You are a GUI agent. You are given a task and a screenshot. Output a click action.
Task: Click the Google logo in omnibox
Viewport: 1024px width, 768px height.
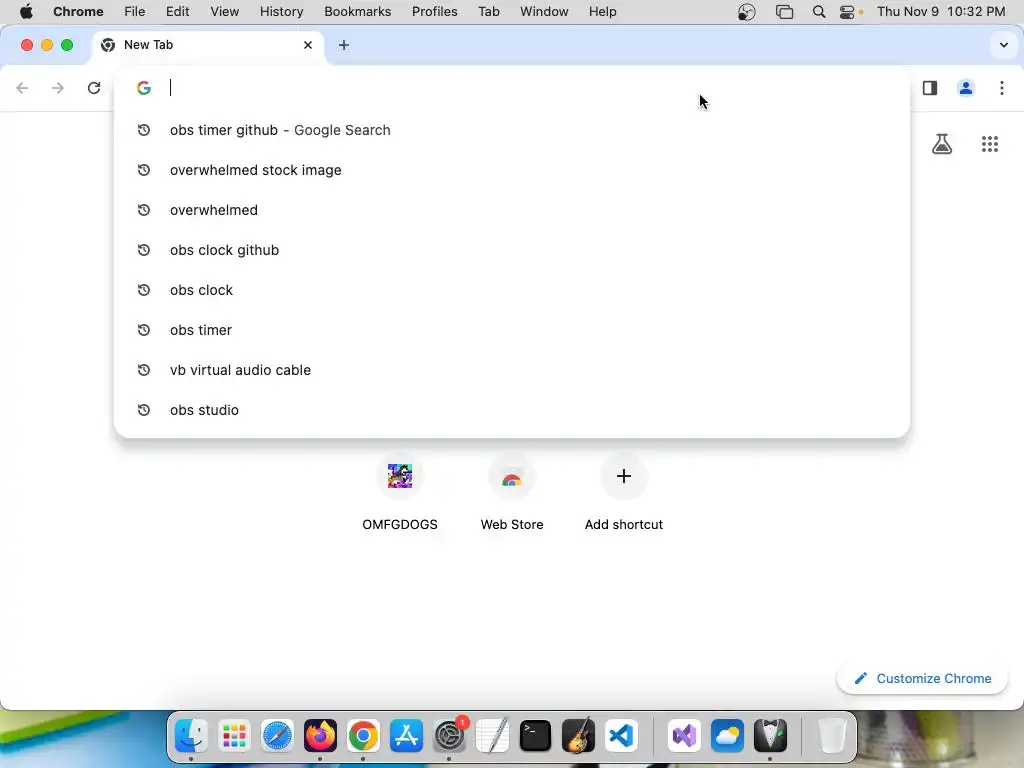click(x=144, y=88)
